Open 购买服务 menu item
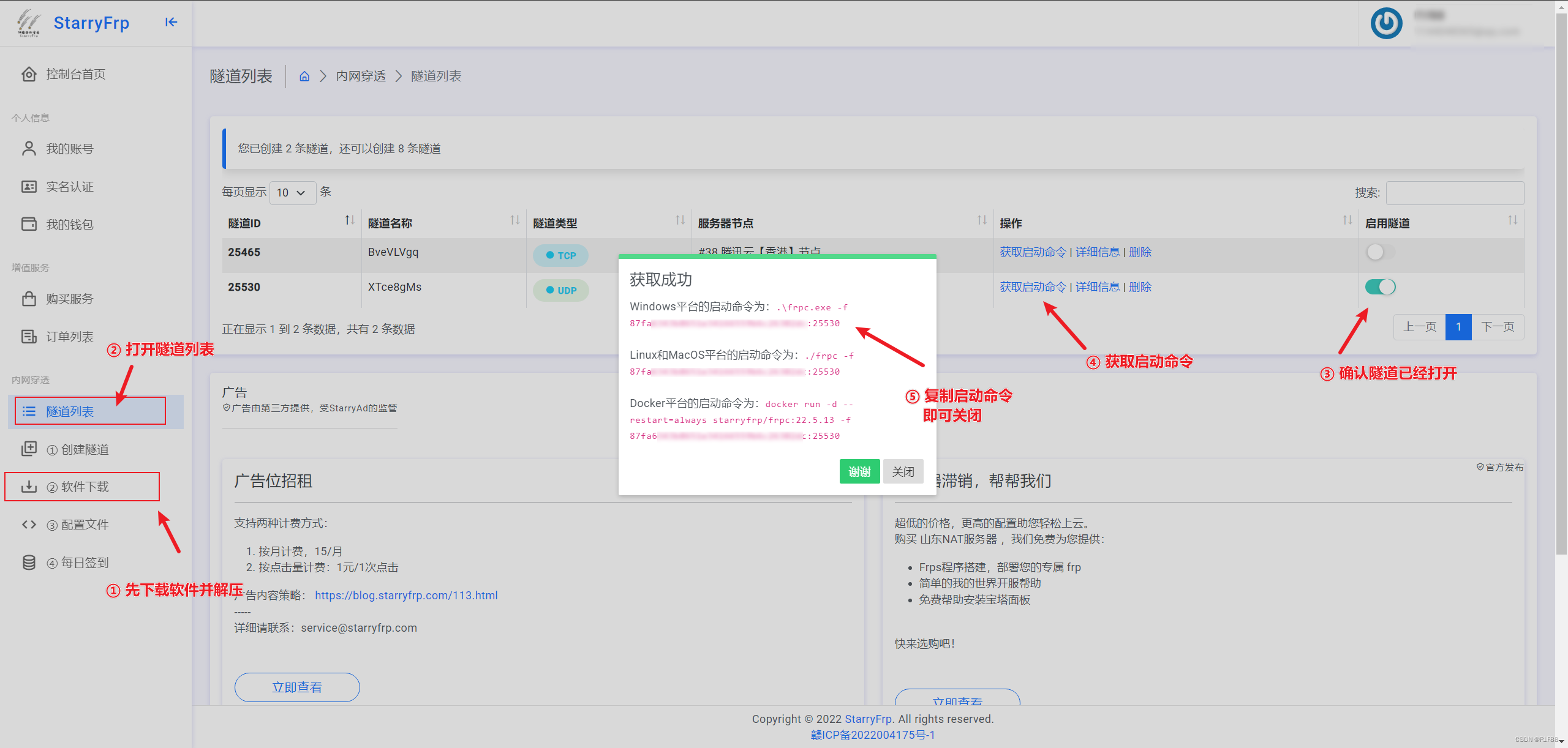 pyautogui.click(x=70, y=299)
